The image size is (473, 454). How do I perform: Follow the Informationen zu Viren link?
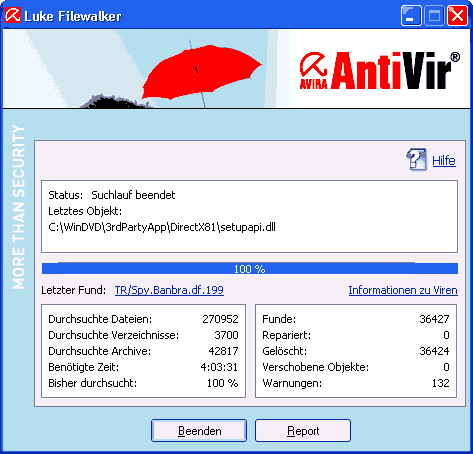tap(403, 290)
